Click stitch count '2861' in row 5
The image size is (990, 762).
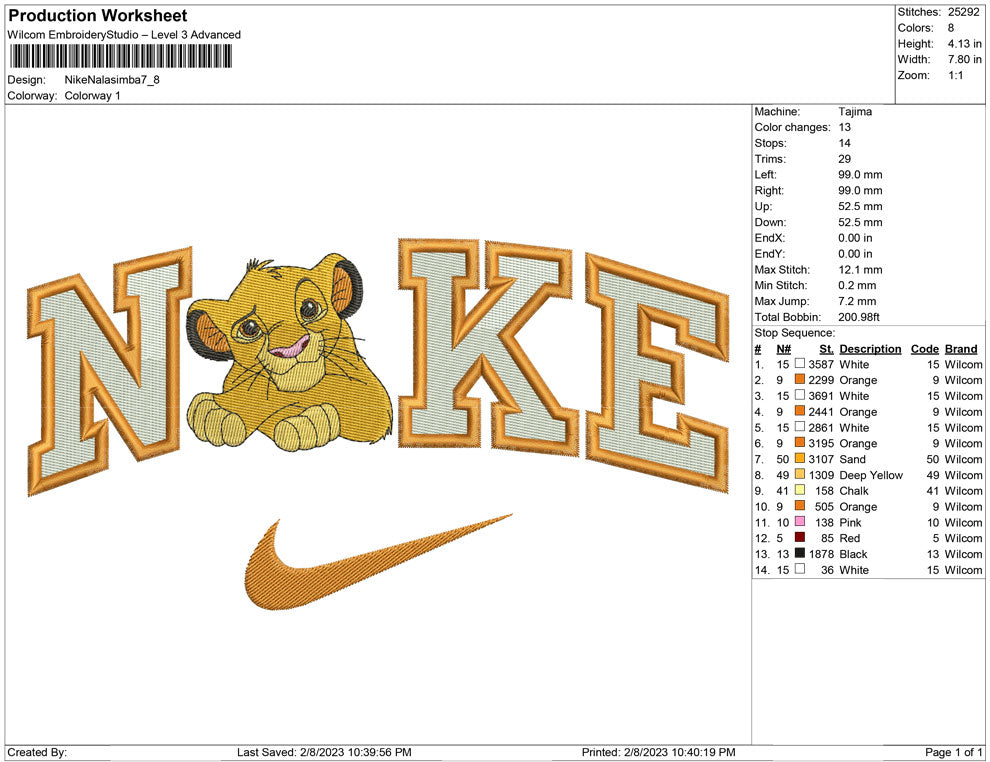coord(821,427)
